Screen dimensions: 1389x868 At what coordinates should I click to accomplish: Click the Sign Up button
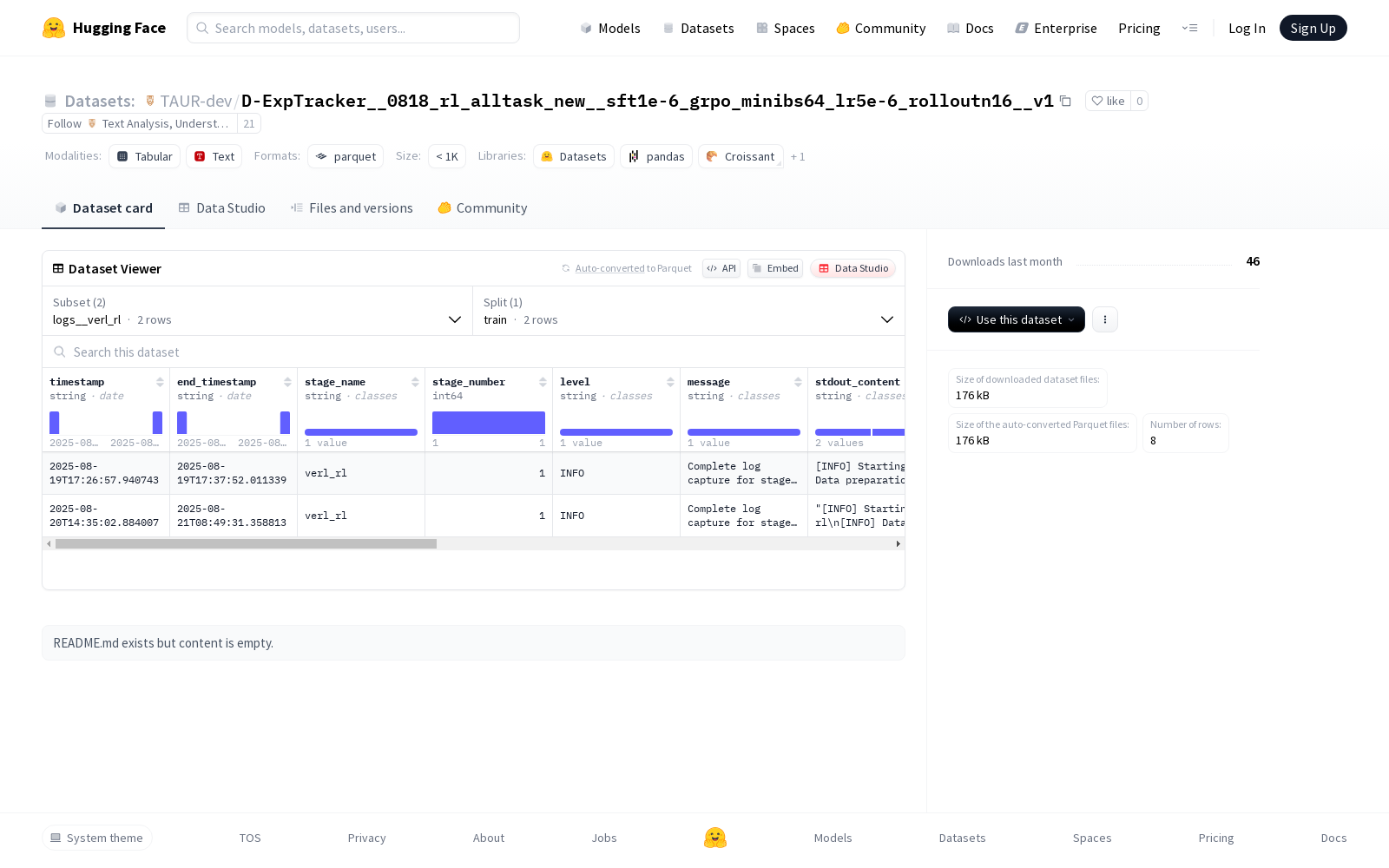point(1313,28)
